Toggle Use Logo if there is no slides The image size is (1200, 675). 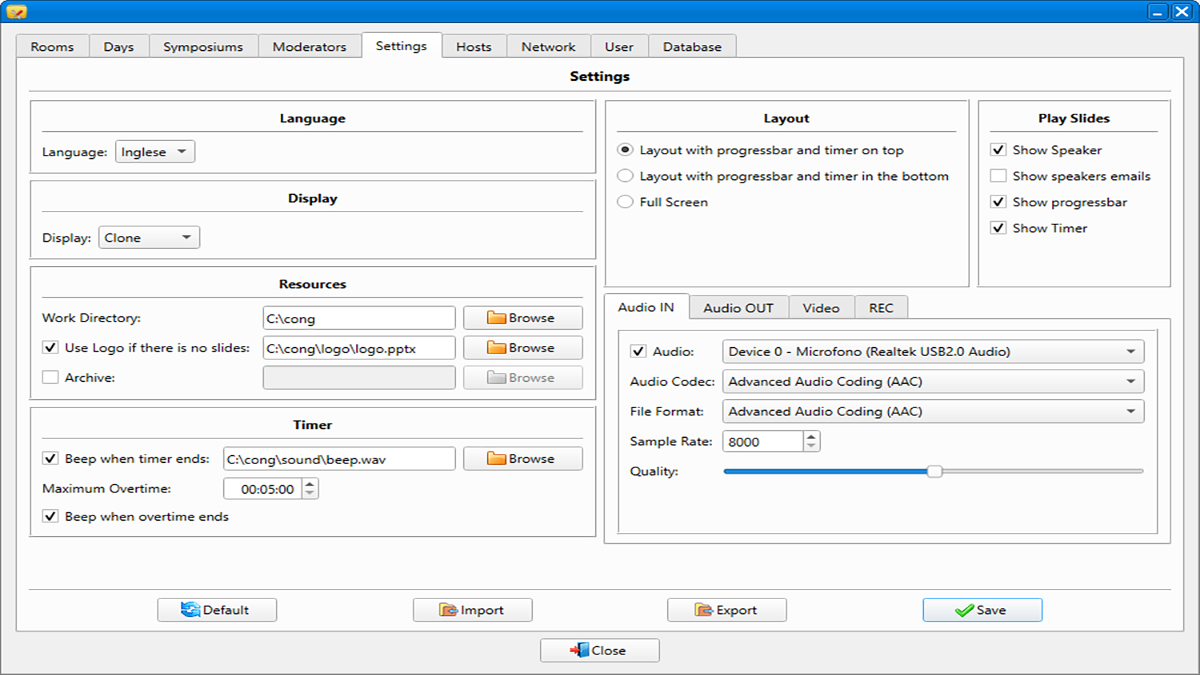click(x=50, y=348)
